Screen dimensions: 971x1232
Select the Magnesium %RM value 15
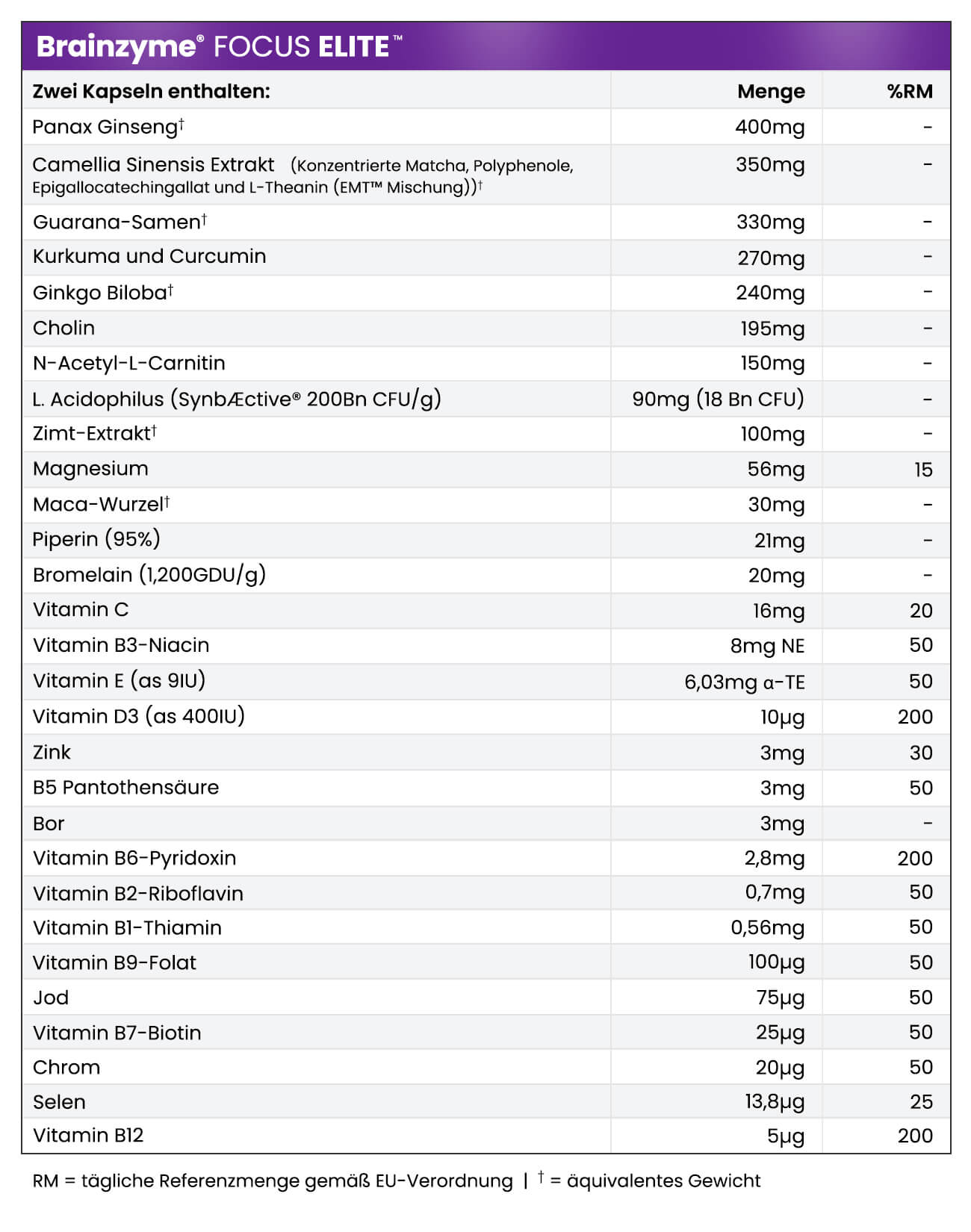click(923, 470)
